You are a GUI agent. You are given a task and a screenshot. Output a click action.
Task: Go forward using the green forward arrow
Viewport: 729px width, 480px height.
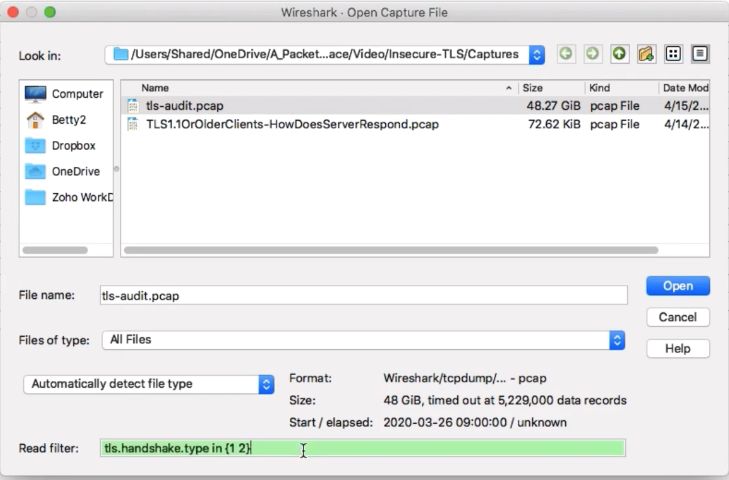[592, 54]
